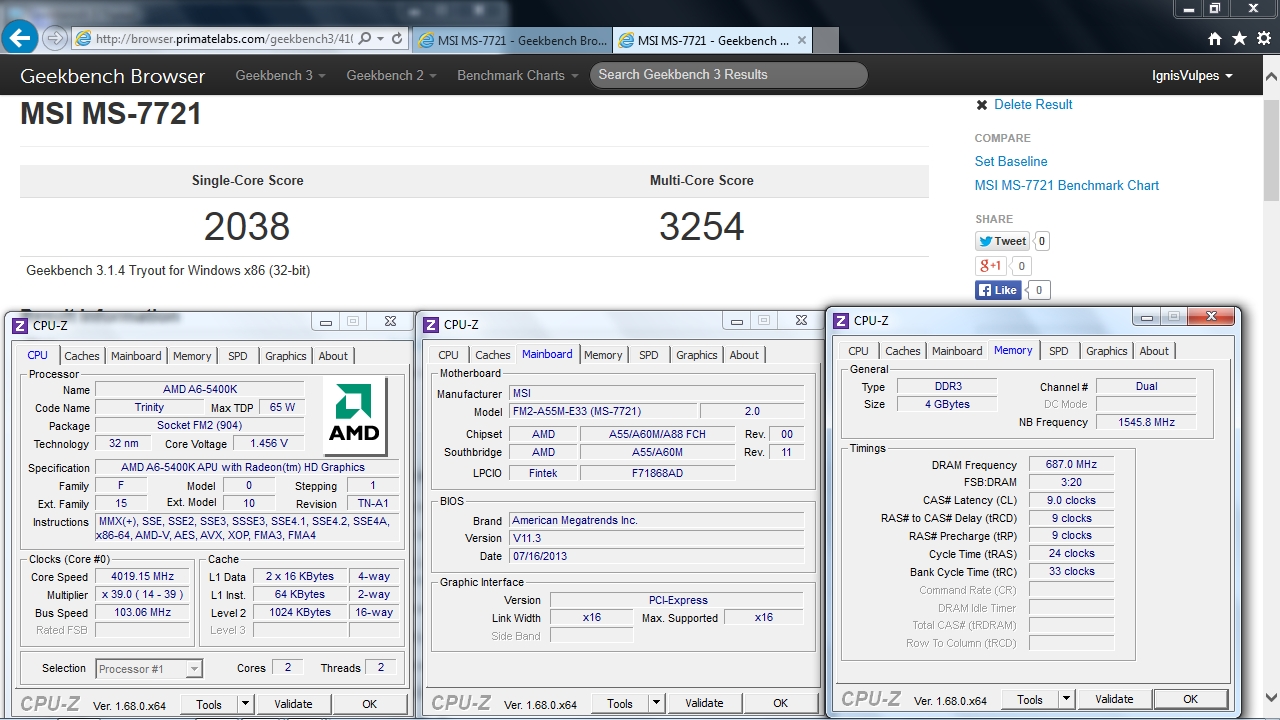
Task: Click the X icon beside Delete Result
Action: pyautogui.click(x=982, y=105)
